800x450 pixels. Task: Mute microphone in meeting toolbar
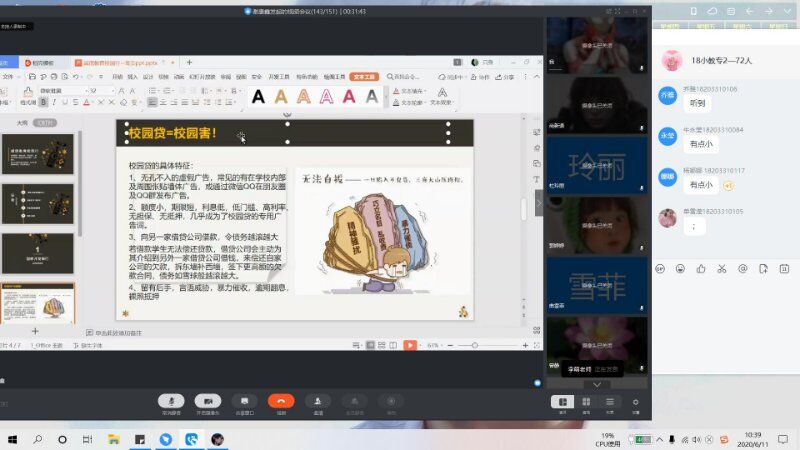click(x=171, y=400)
